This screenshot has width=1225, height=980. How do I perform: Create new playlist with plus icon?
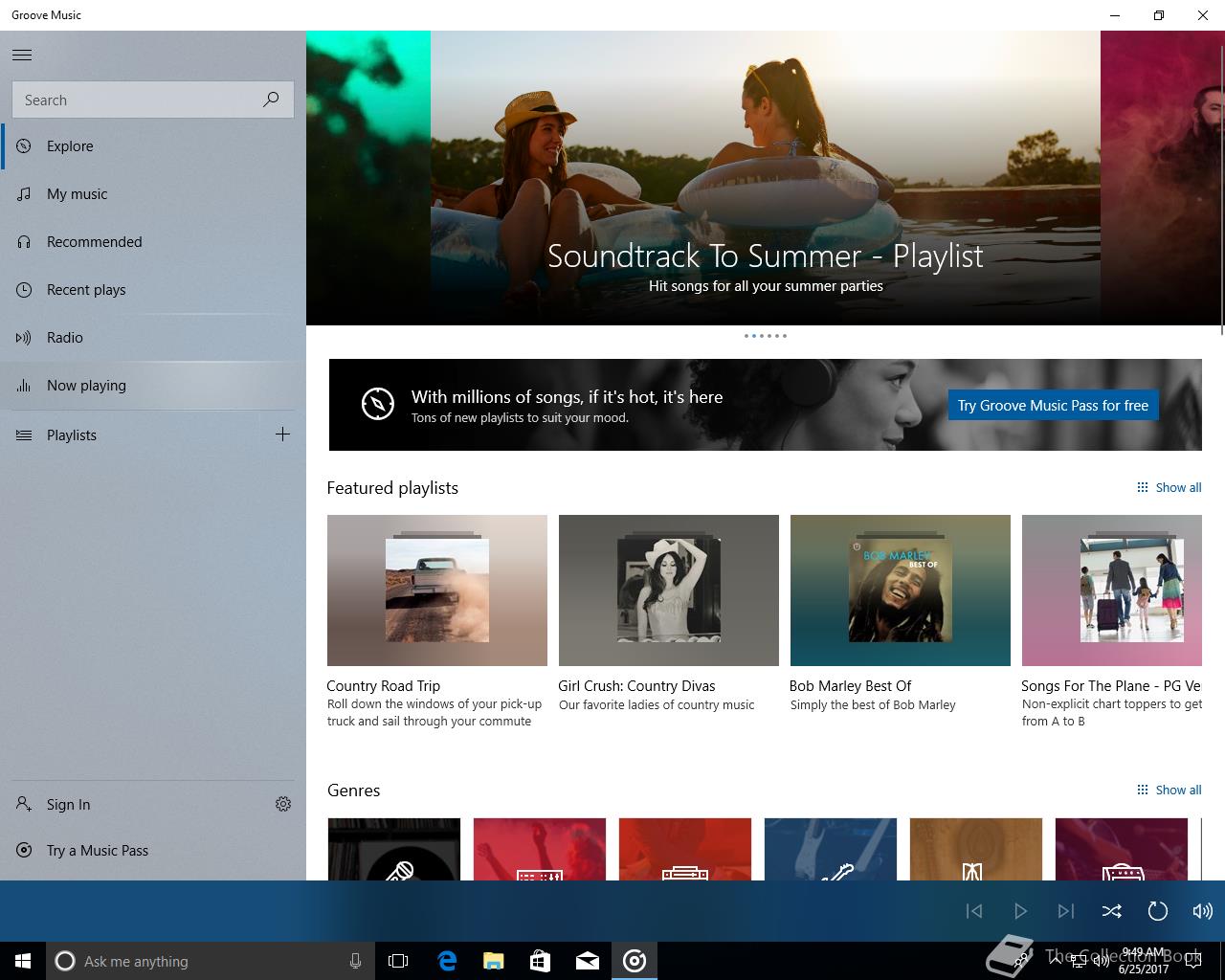[x=282, y=434]
